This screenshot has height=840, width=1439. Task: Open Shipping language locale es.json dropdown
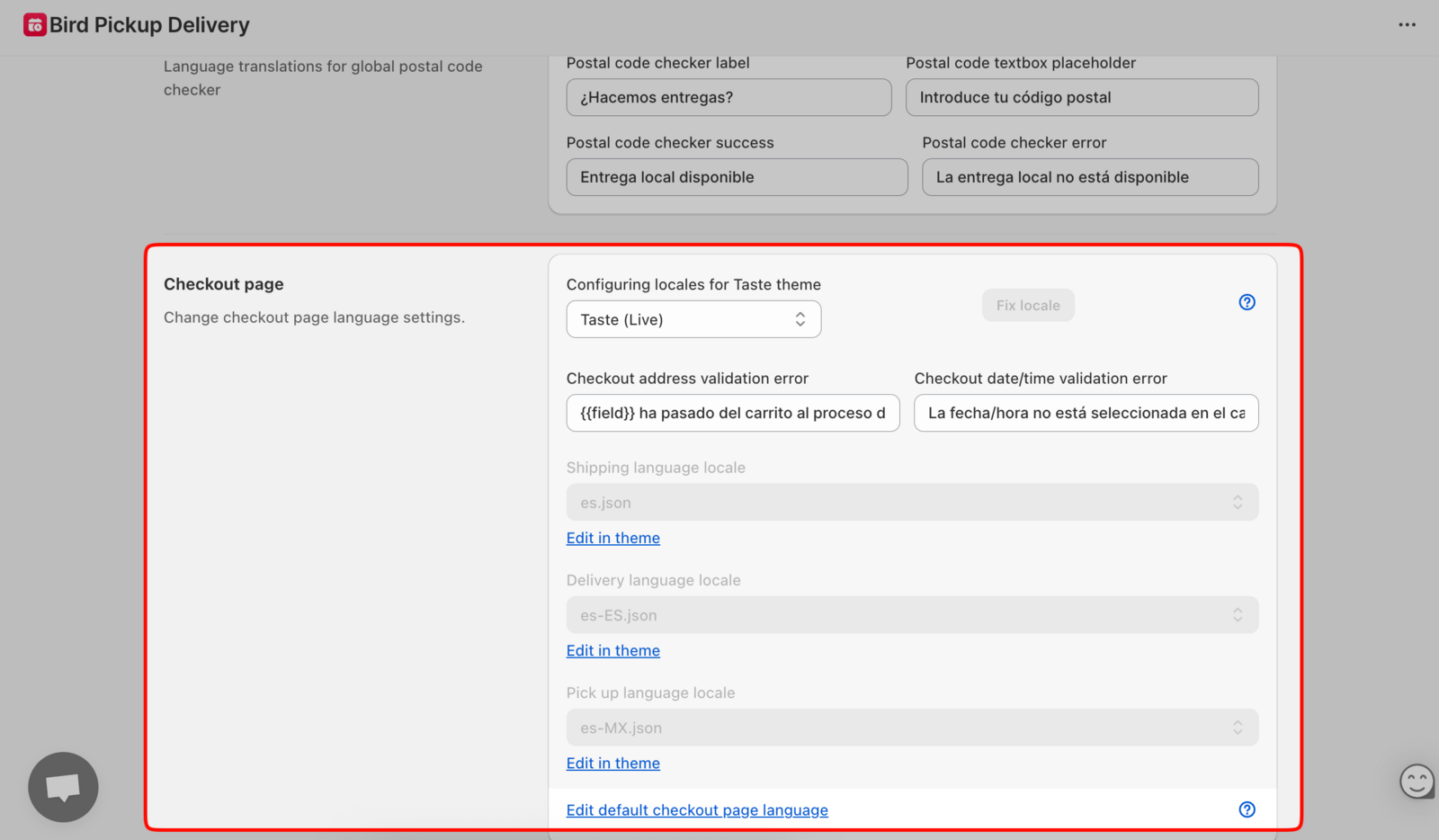point(912,502)
